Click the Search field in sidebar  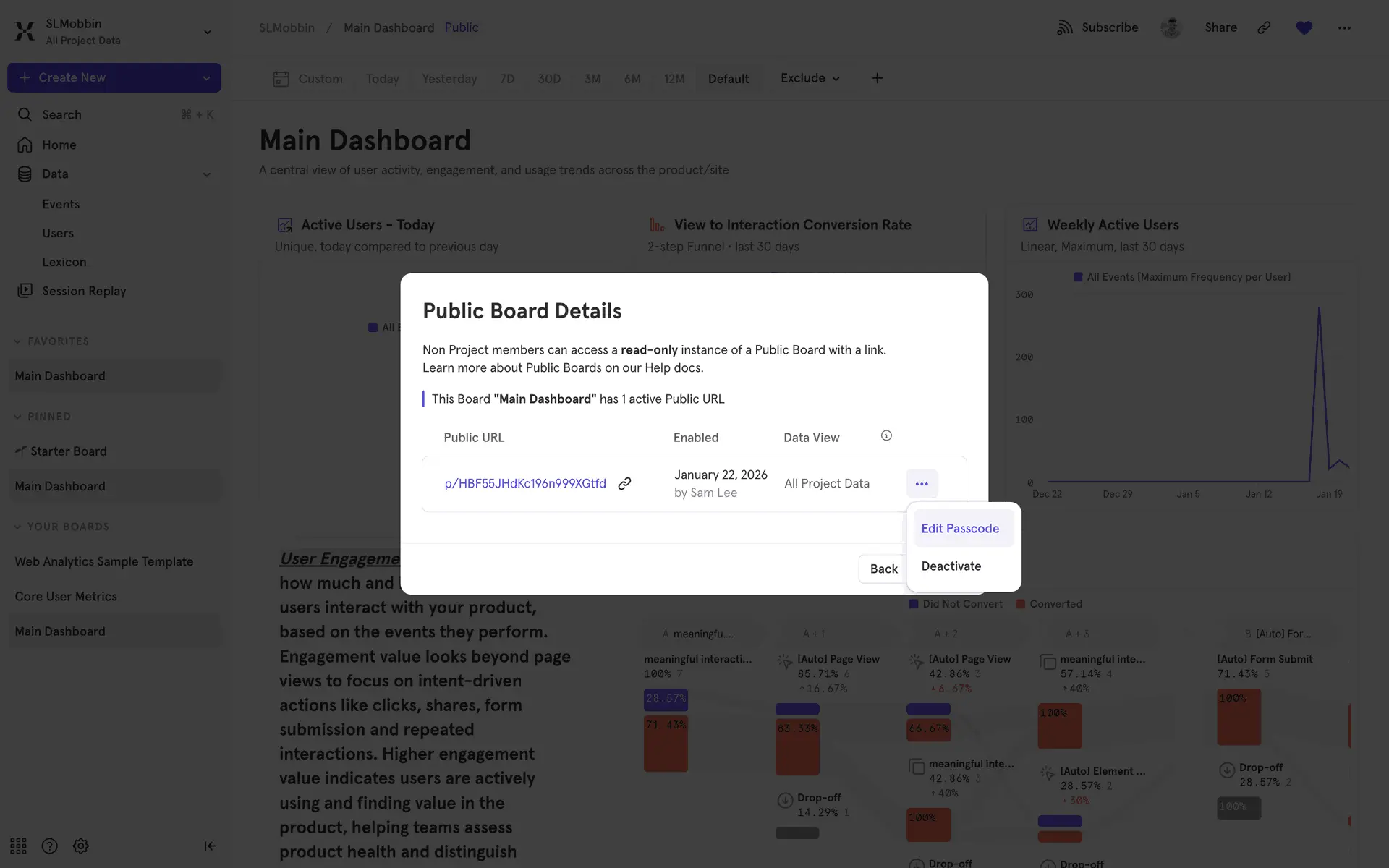click(62, 114)
